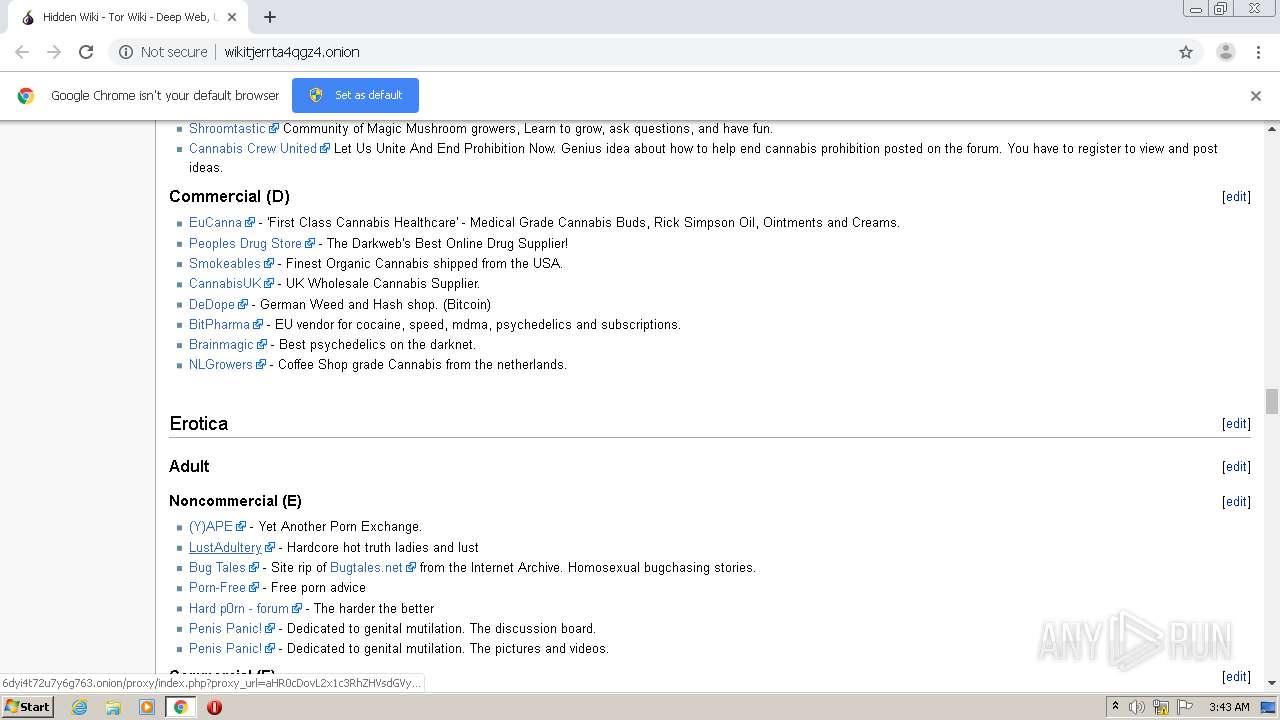This screenshot has width=1280, height=720.
Task: Click edit link for Commercial (D) section
Action: click(1236, 197)
